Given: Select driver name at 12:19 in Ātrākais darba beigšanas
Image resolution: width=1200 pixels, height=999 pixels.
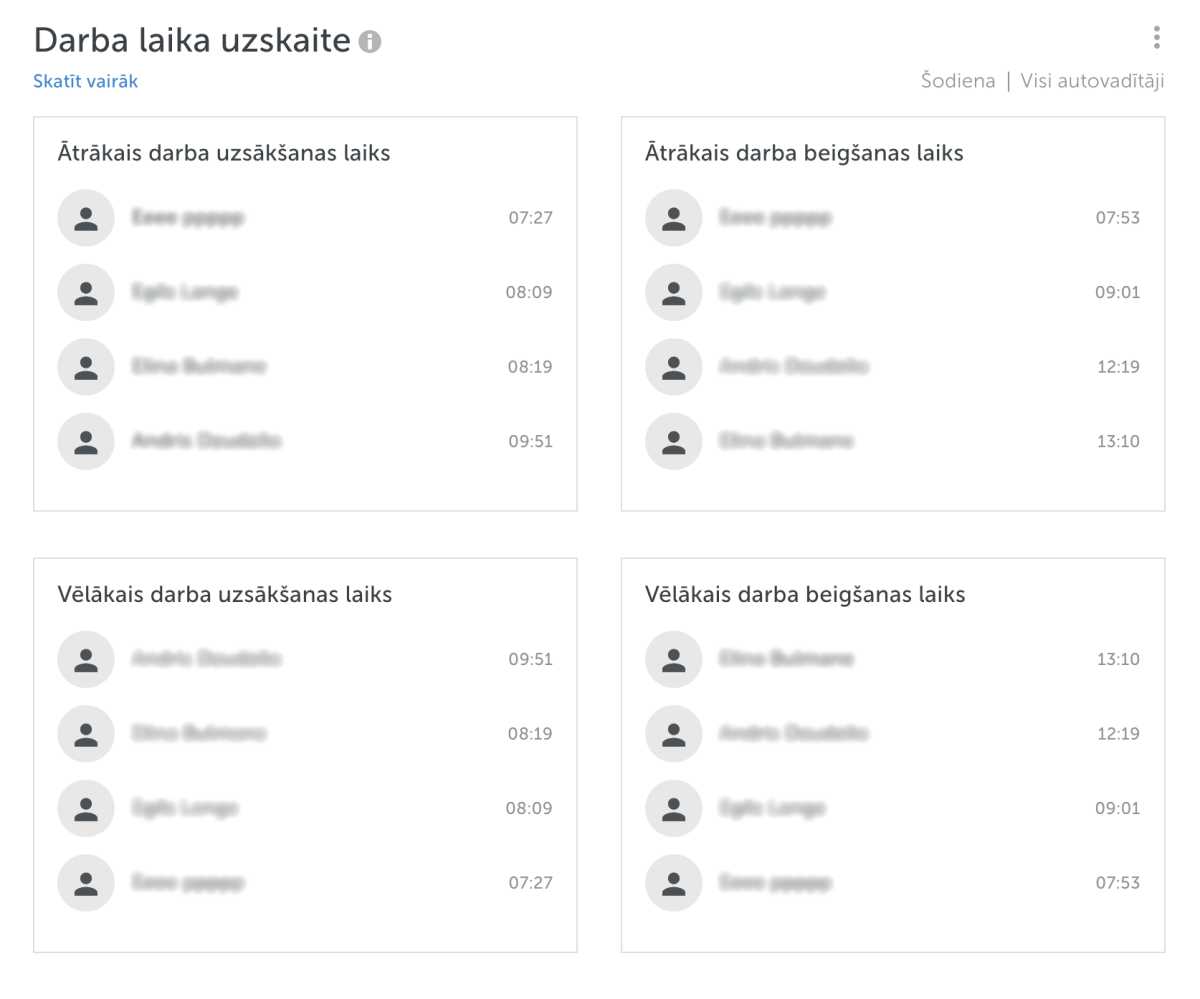Looking at the screenshot, I should 793,367.
